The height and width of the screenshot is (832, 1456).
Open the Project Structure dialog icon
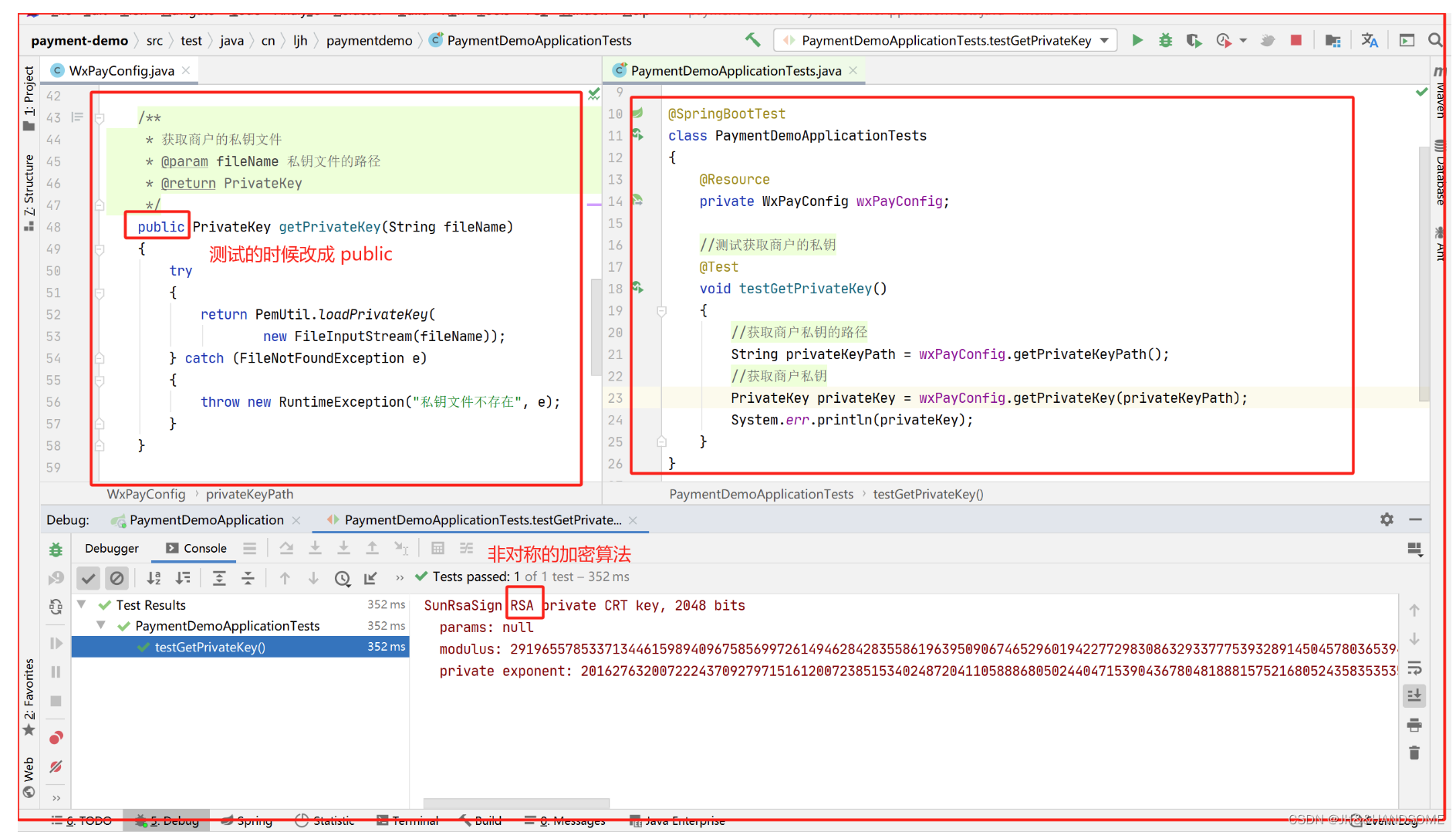(x=1333, y=40)
